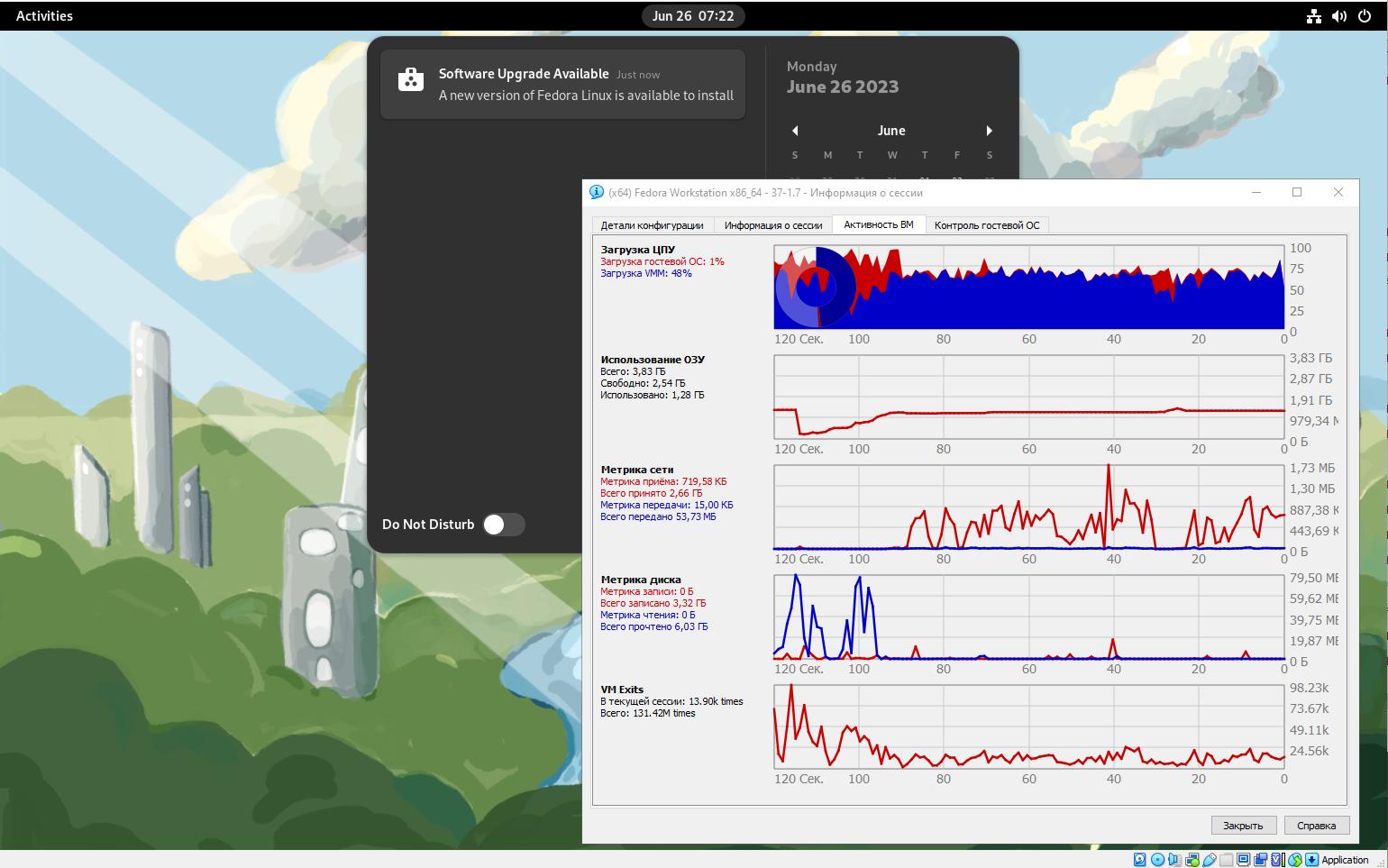
Task: Click the optical disk status icon
Action: (x=1157, y=860)
